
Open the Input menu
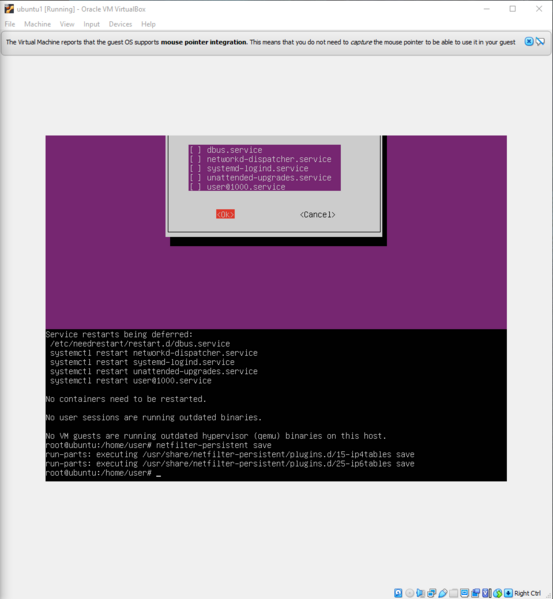(92, 24)
